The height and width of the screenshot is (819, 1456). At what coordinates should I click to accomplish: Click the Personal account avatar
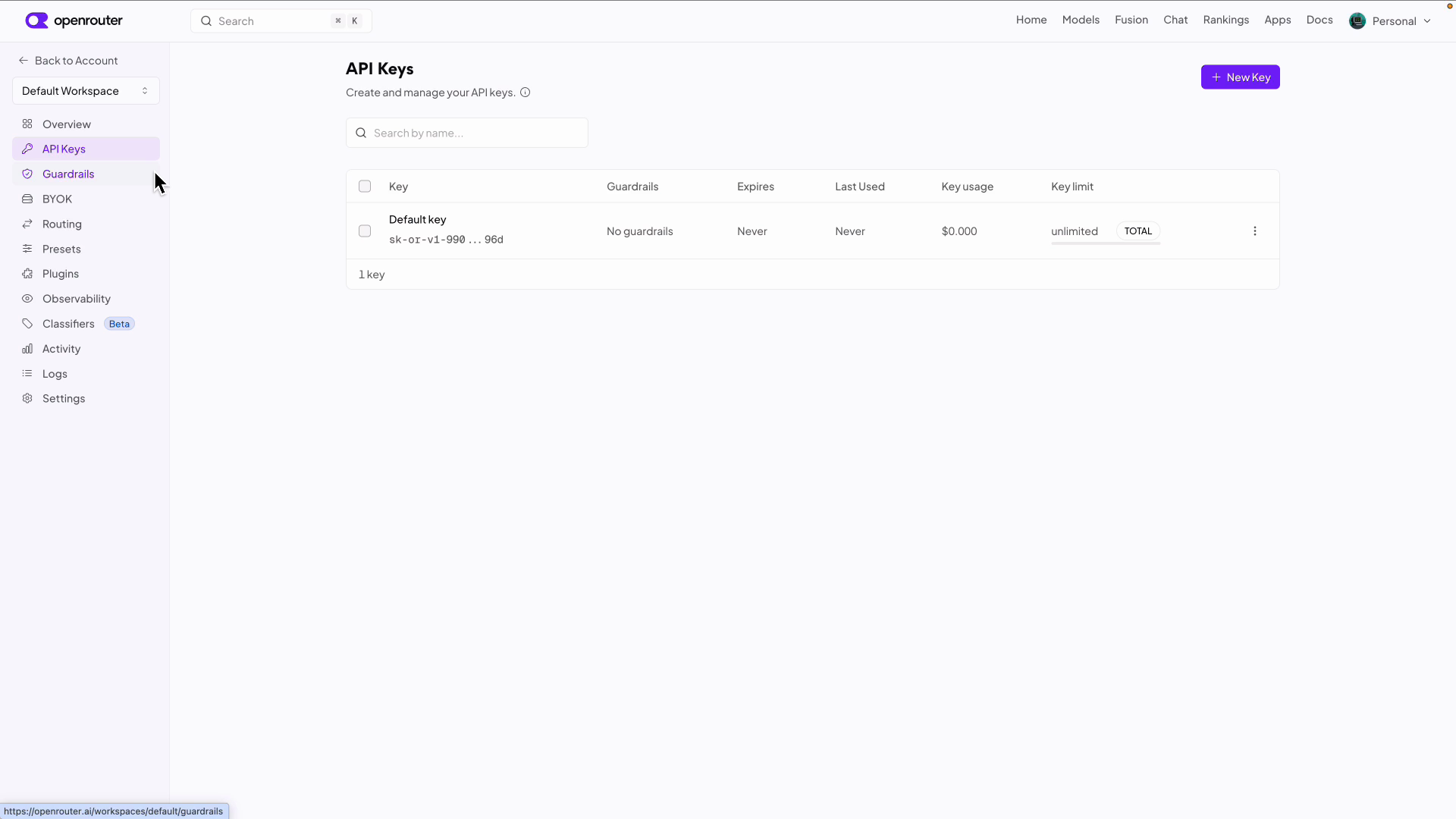tap(1357, 21)
